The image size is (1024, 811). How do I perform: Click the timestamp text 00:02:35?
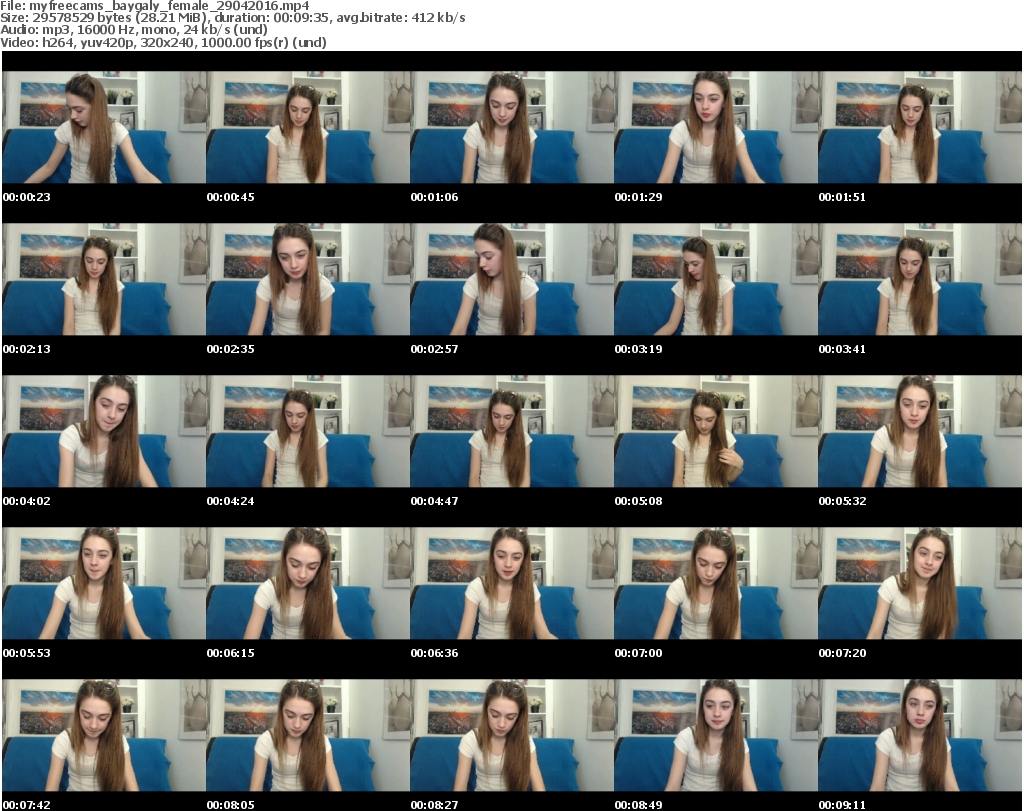pyautogui.click(x=231, y=349)
